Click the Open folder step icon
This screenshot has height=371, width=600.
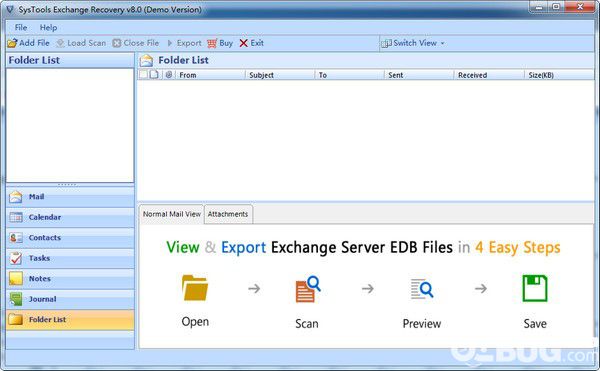coord(195,288)
